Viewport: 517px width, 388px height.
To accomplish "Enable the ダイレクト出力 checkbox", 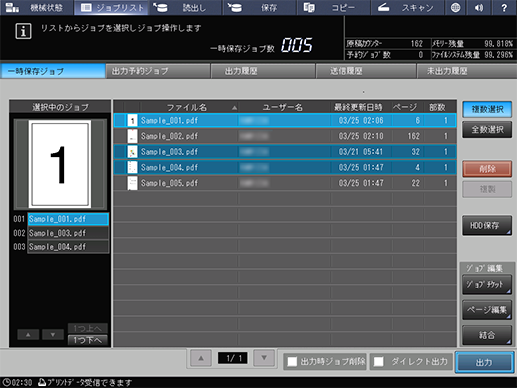I will pos(378,362).
